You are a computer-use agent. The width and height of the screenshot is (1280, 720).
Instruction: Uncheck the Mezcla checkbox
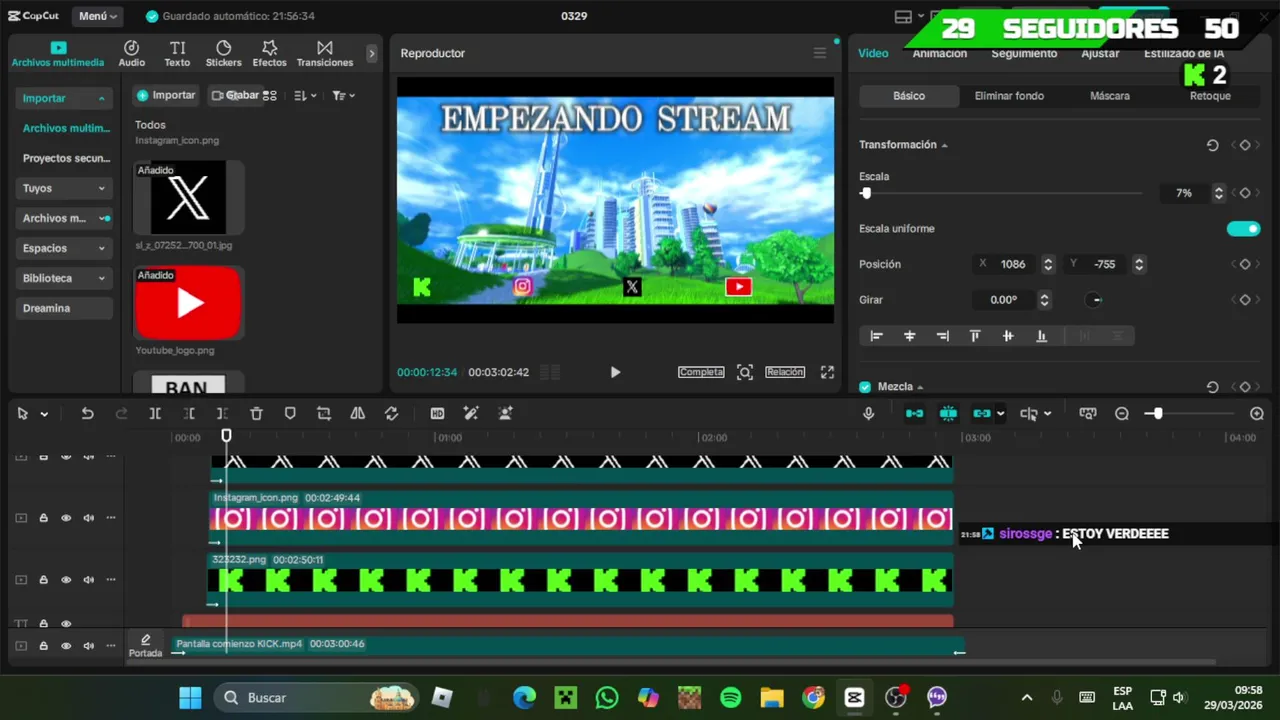click(x=865, y=387)
